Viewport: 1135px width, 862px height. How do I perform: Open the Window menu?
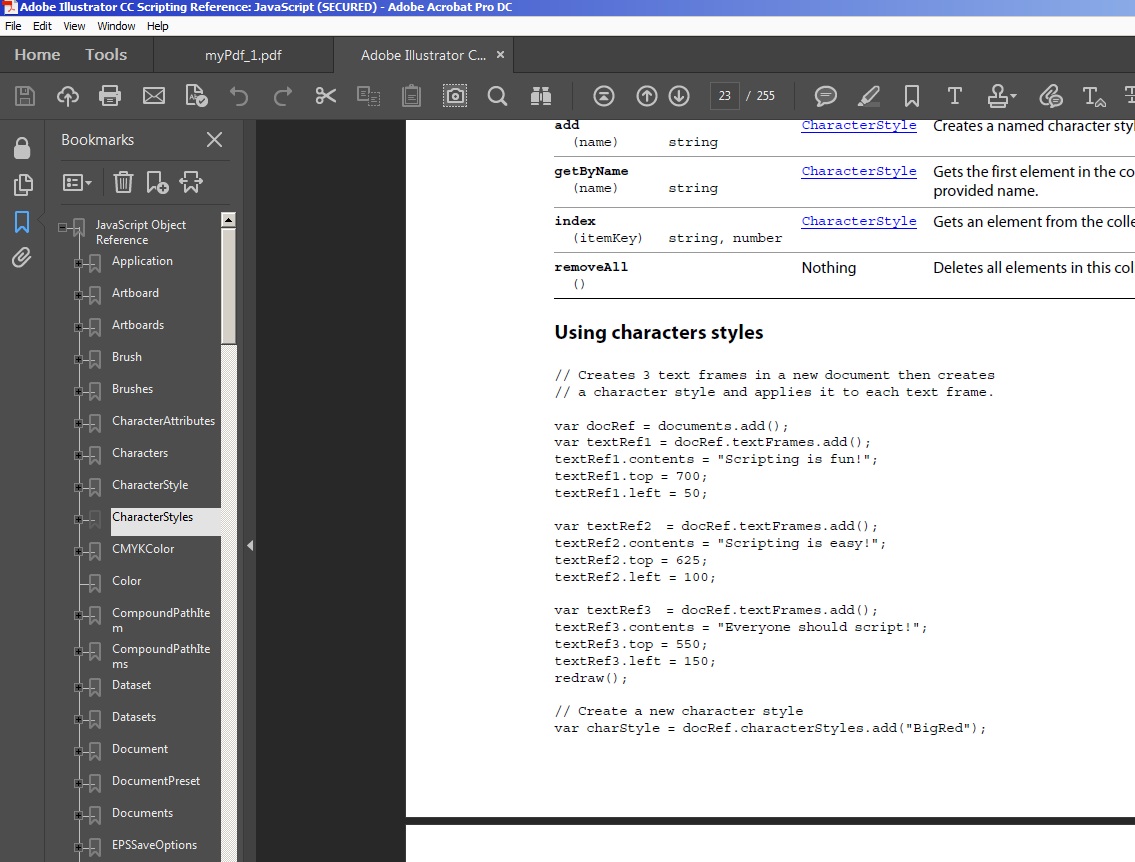[x=116, y=26]
